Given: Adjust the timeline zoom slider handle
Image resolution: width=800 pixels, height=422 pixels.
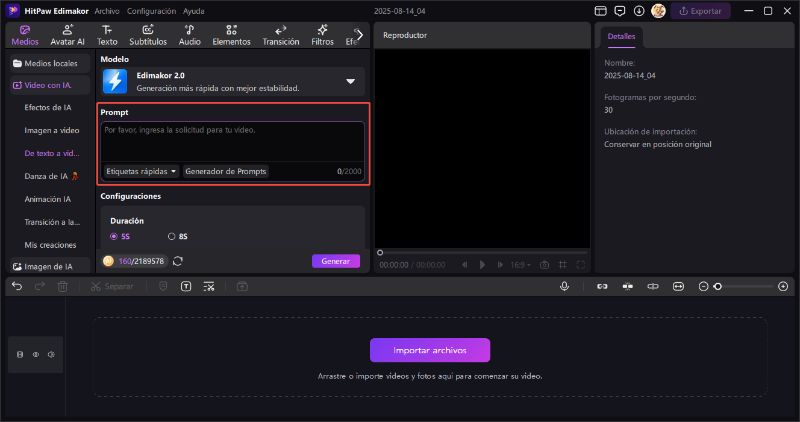Looking at the screenshot, I should pyautogui.click(x=718, y=286).
